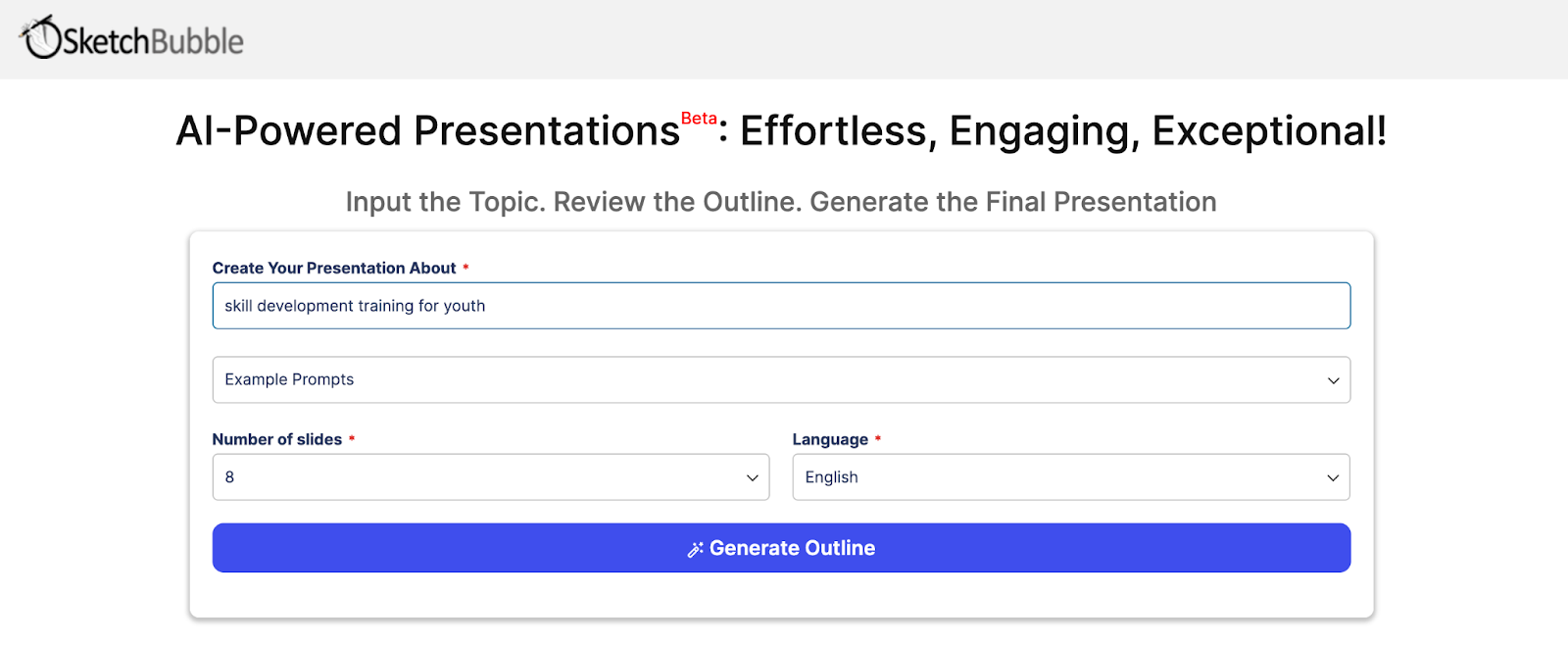Click the red Beta superscript badge
This screenshot has width=1568, height=646.
click(x=699, y=119)
